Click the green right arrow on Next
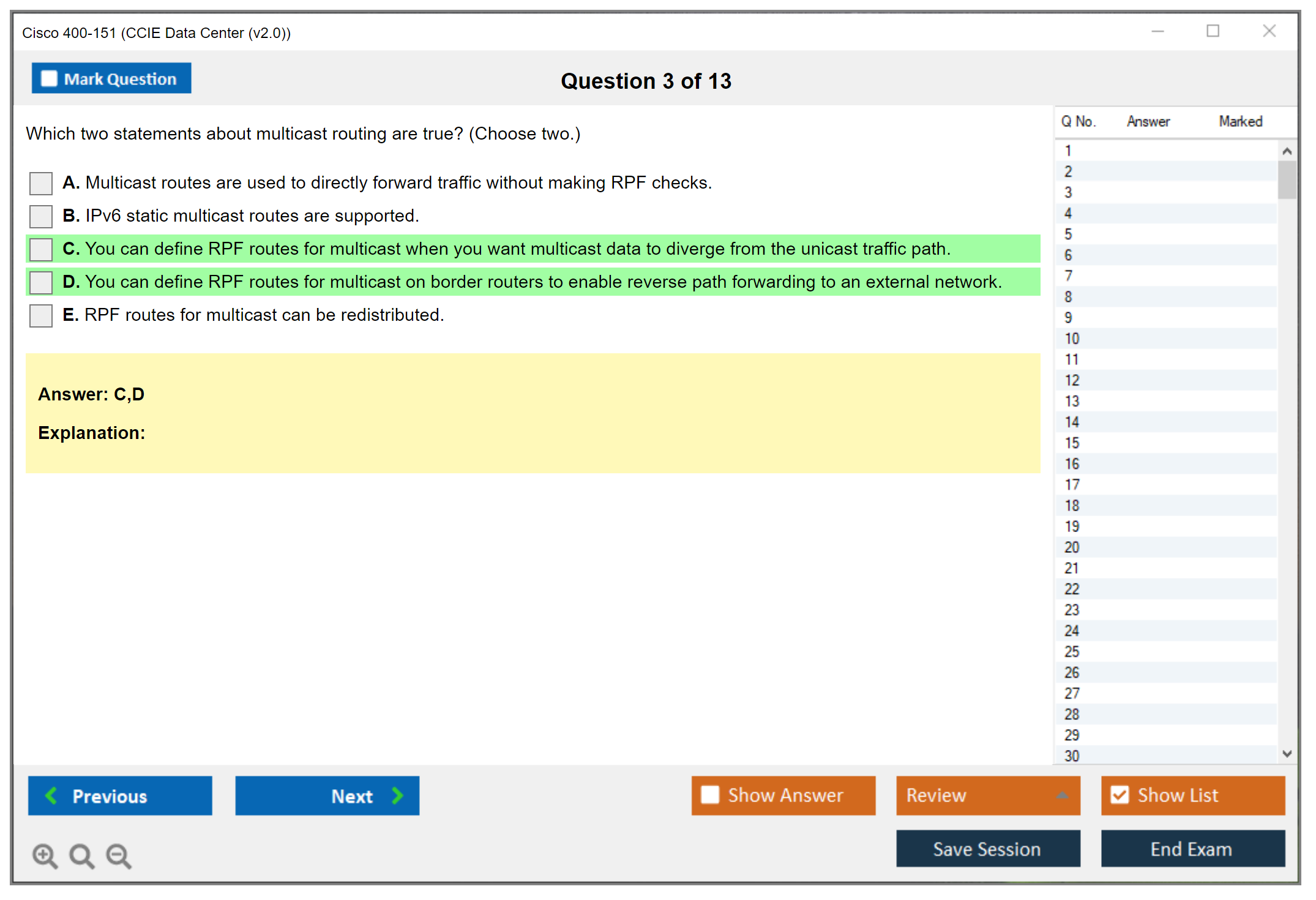This screenshot has height=900, width=1316. point(397,795)
